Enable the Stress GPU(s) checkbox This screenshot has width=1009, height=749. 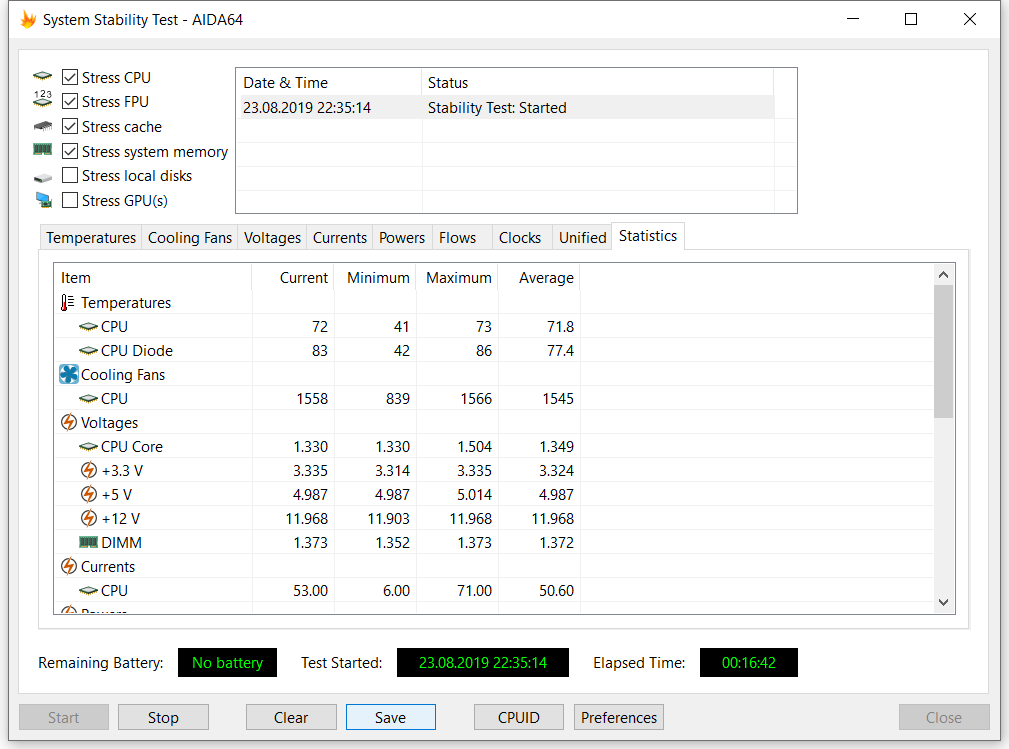coord(70,200)
